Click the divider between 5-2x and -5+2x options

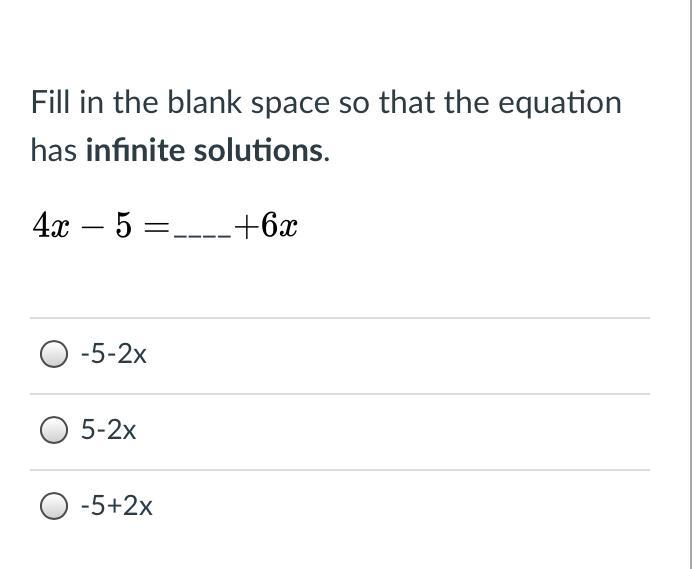(340, 470)
